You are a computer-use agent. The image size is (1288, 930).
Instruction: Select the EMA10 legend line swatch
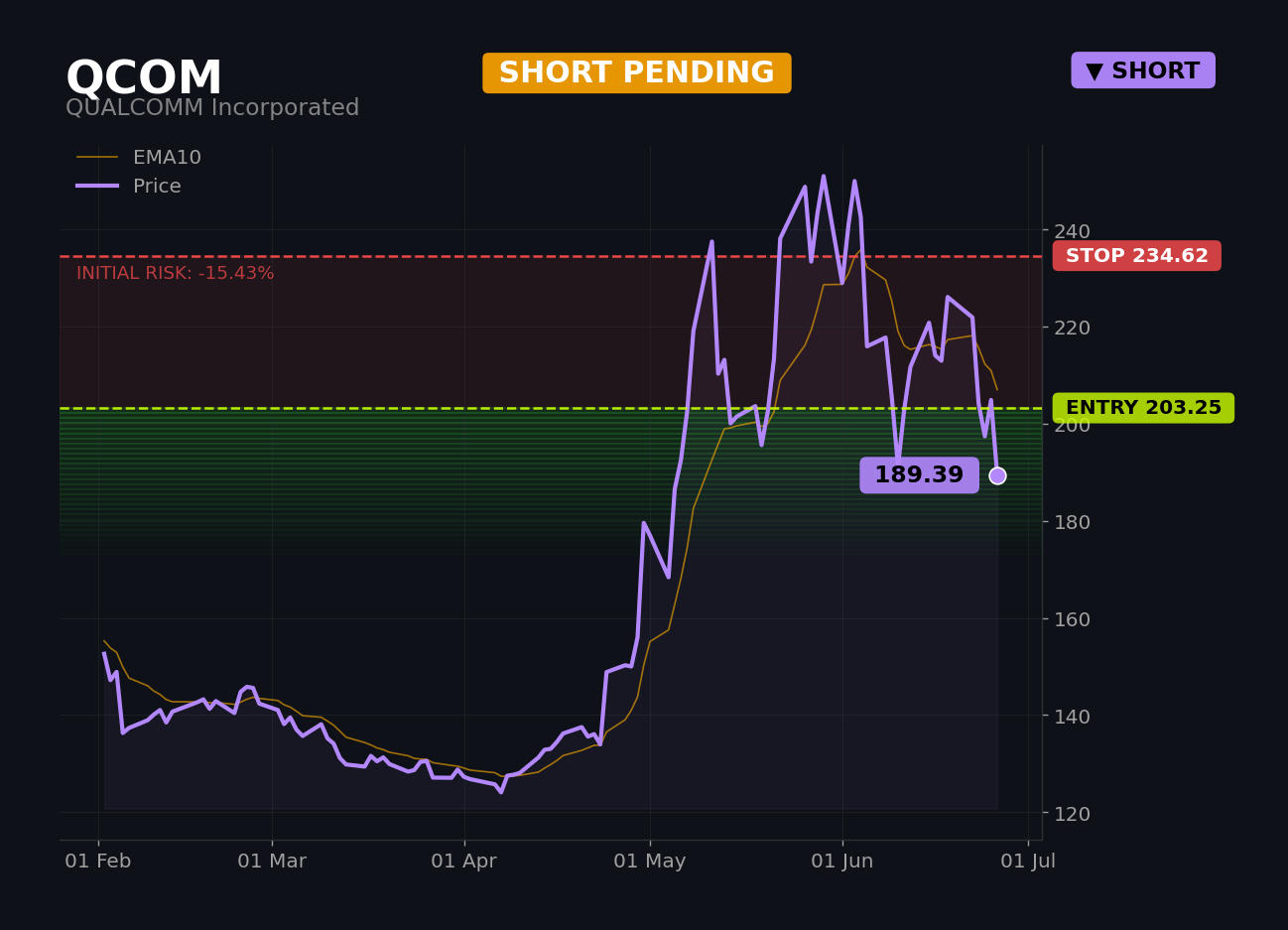click(x=97, y=158)
